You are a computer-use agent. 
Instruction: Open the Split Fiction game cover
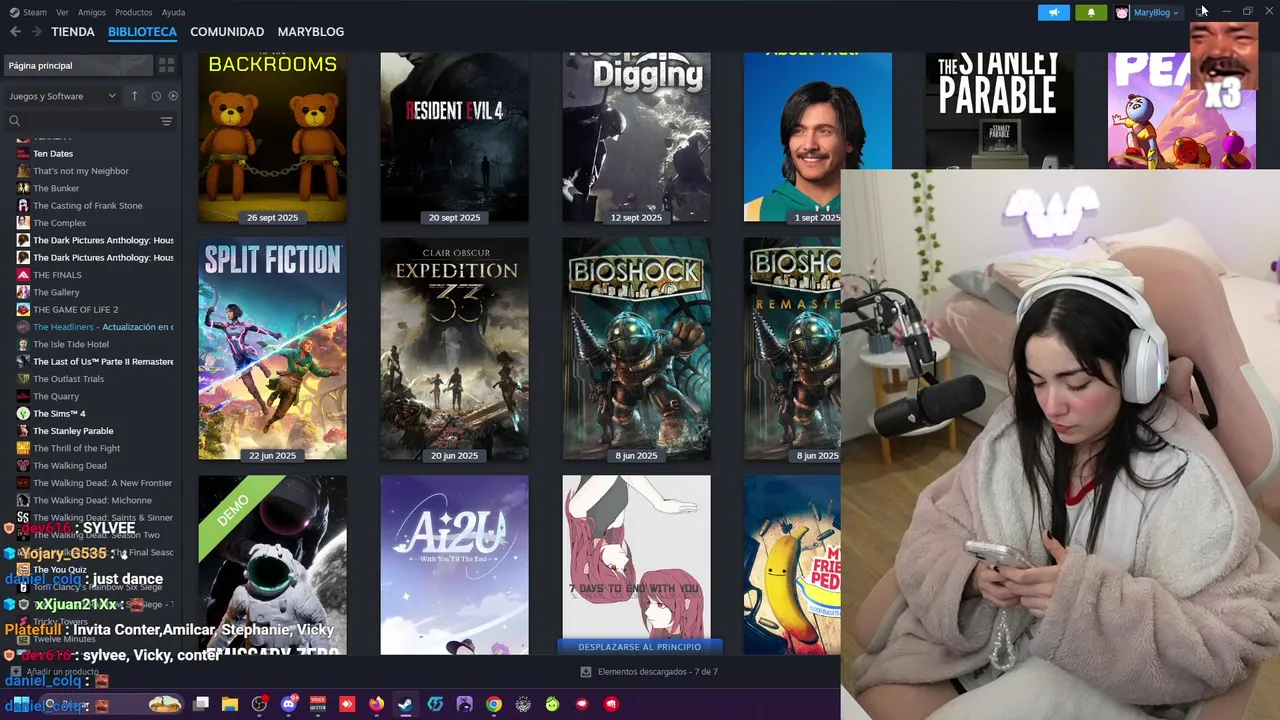[273, 349]
